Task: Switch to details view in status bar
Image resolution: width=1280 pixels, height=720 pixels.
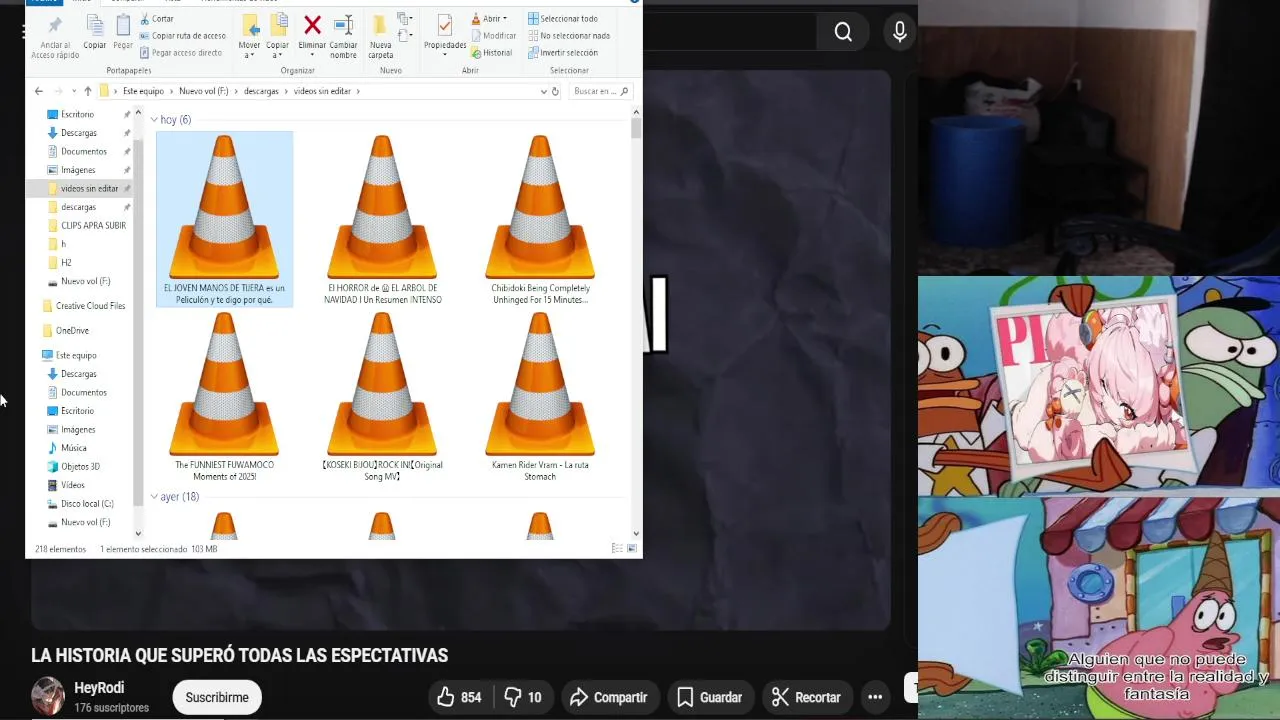Action: 617,549
